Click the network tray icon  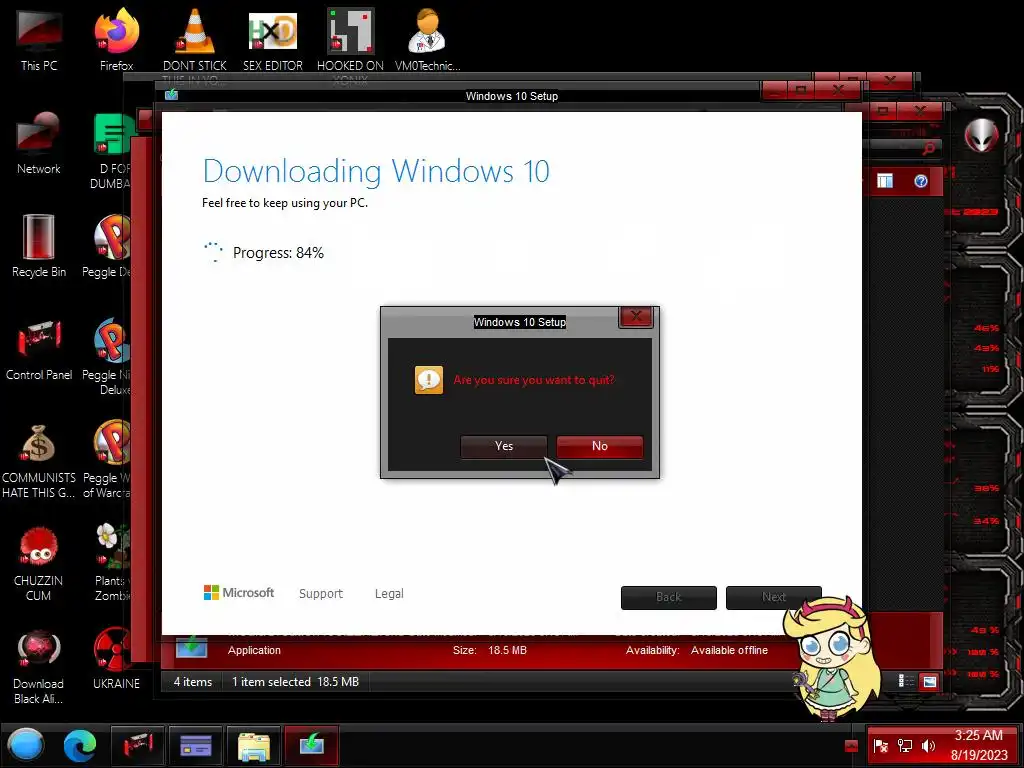pos(904,746)
